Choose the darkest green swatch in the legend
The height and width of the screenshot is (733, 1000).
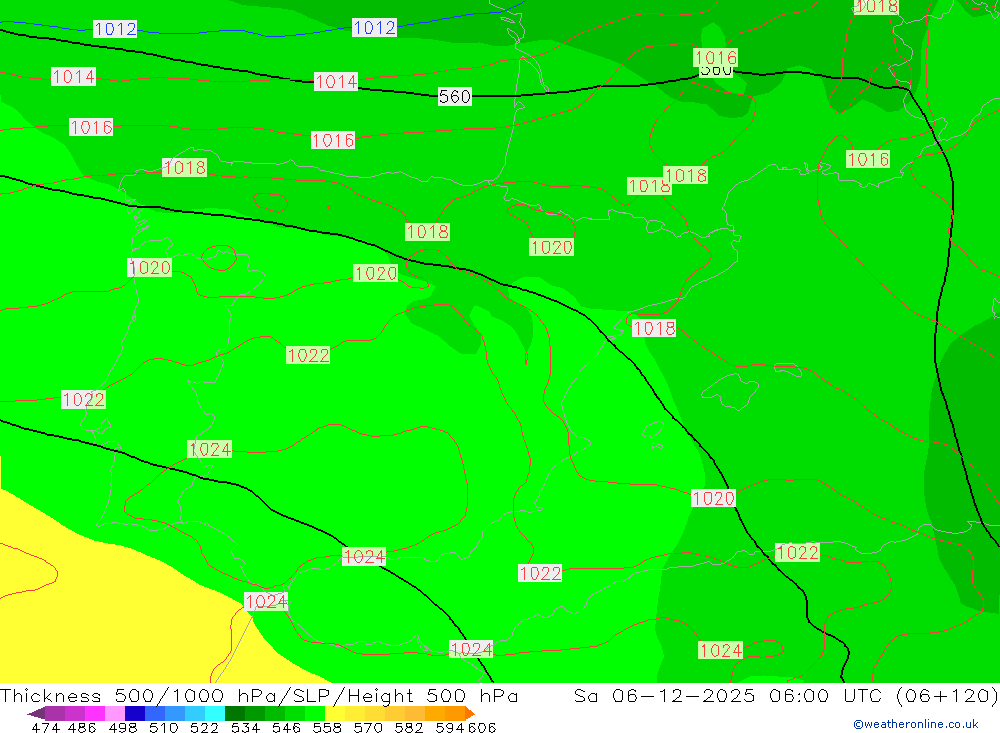tap(235, 714)
